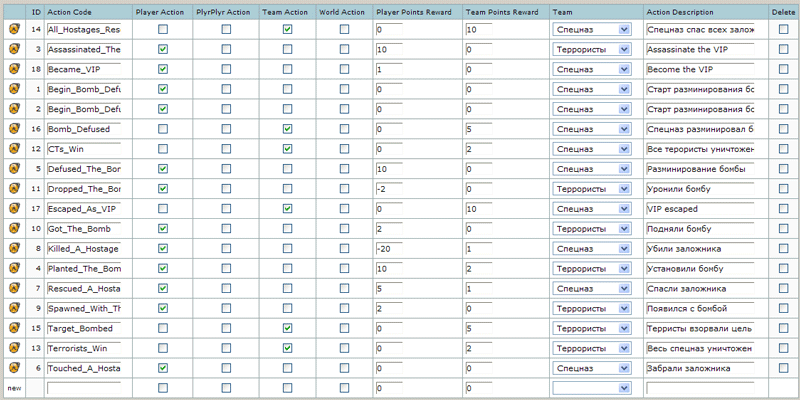The width and height of the screenshot is (800, 400).
Task: Click the row icon for CTs_Win
Action: point(14,149)
